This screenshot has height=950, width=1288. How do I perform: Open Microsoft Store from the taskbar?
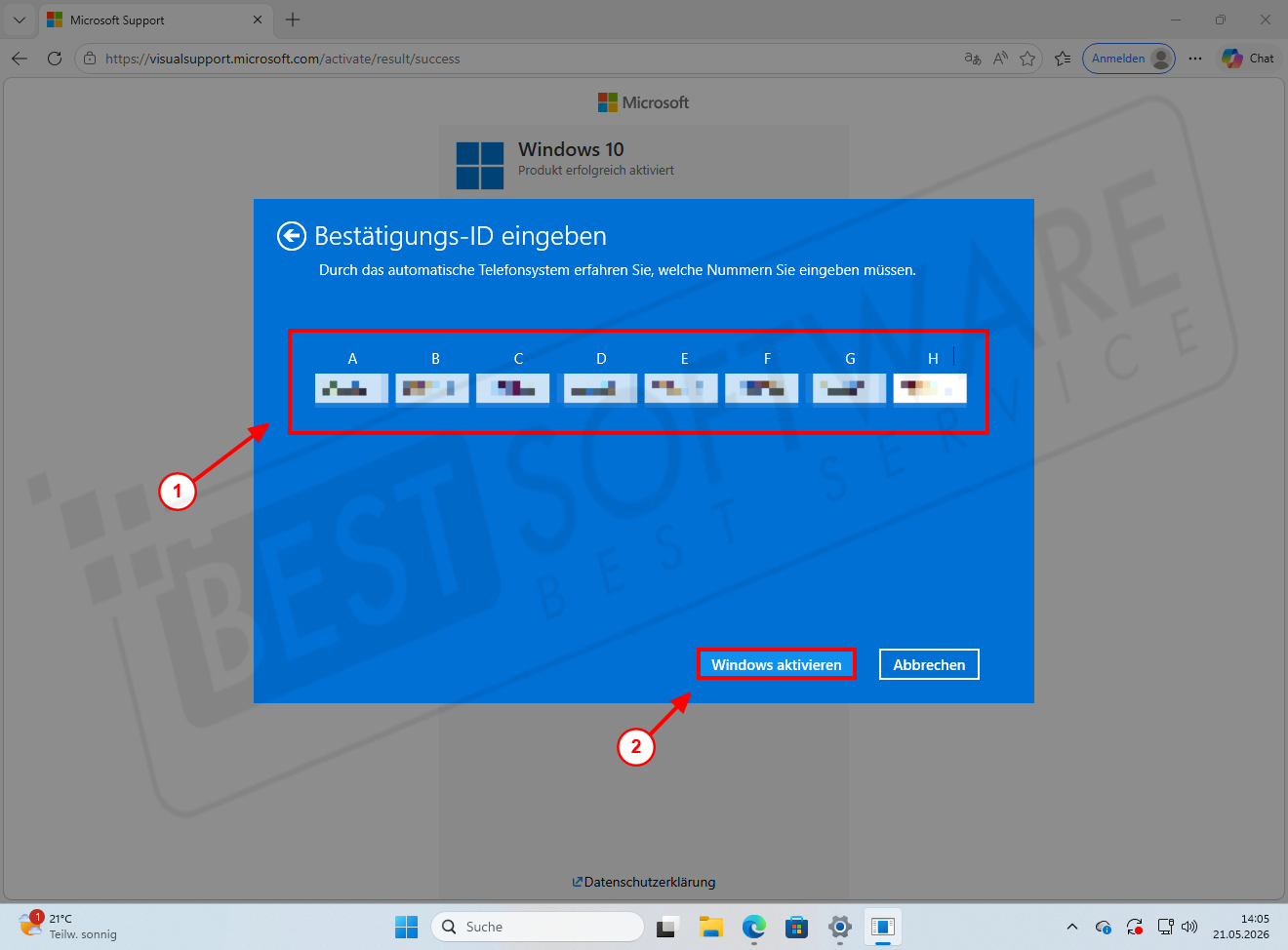[x=797, y=927]
